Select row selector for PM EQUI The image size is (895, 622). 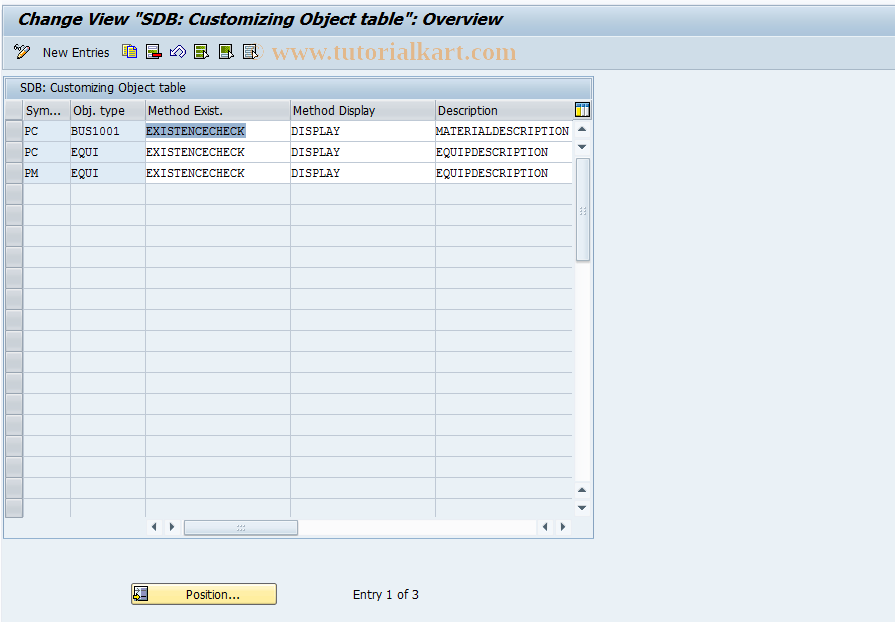pos(14,173)
